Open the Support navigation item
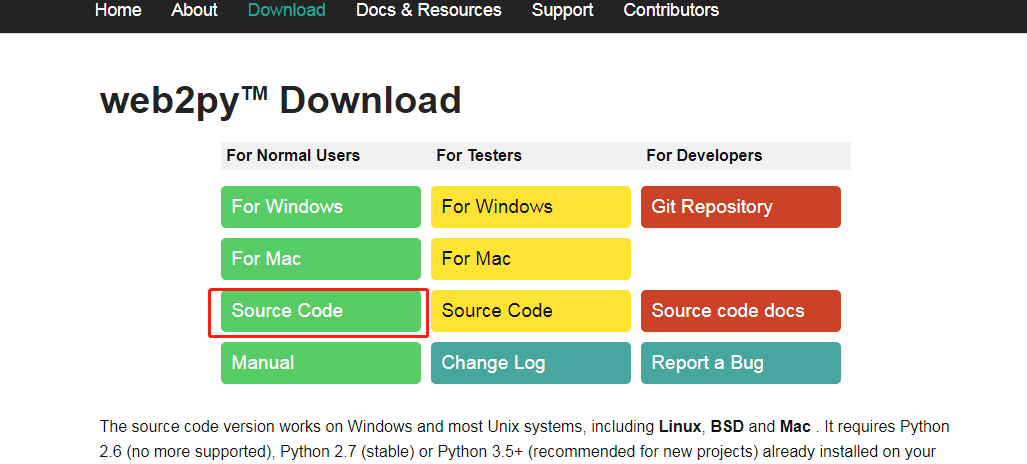 click(563, 10)
